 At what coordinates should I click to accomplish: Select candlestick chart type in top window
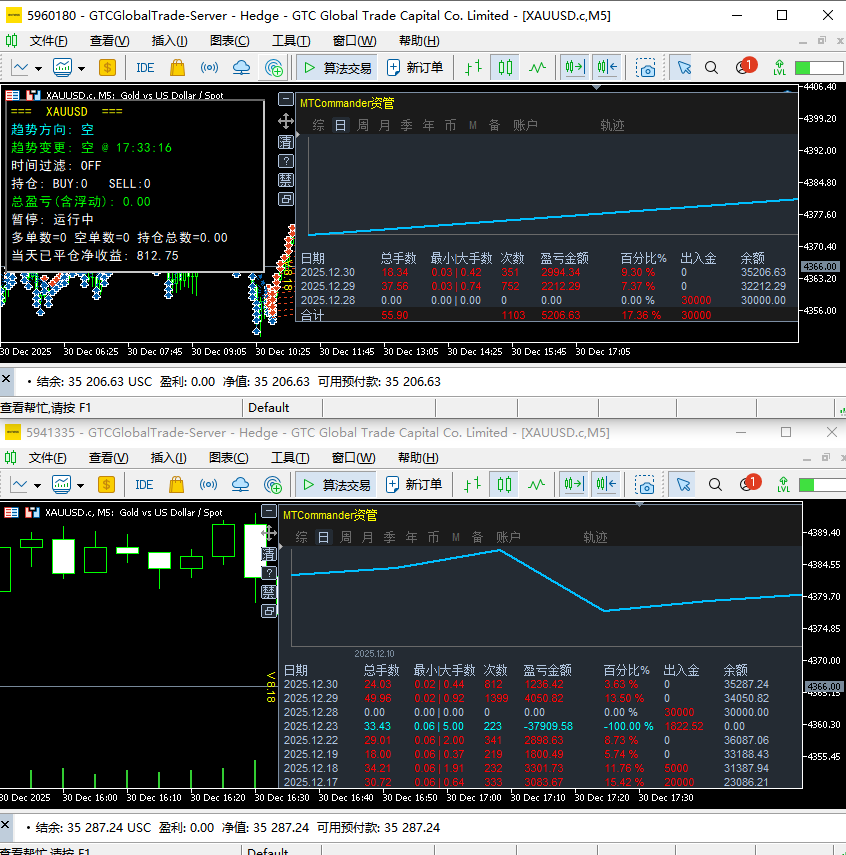tap(505, 68)
